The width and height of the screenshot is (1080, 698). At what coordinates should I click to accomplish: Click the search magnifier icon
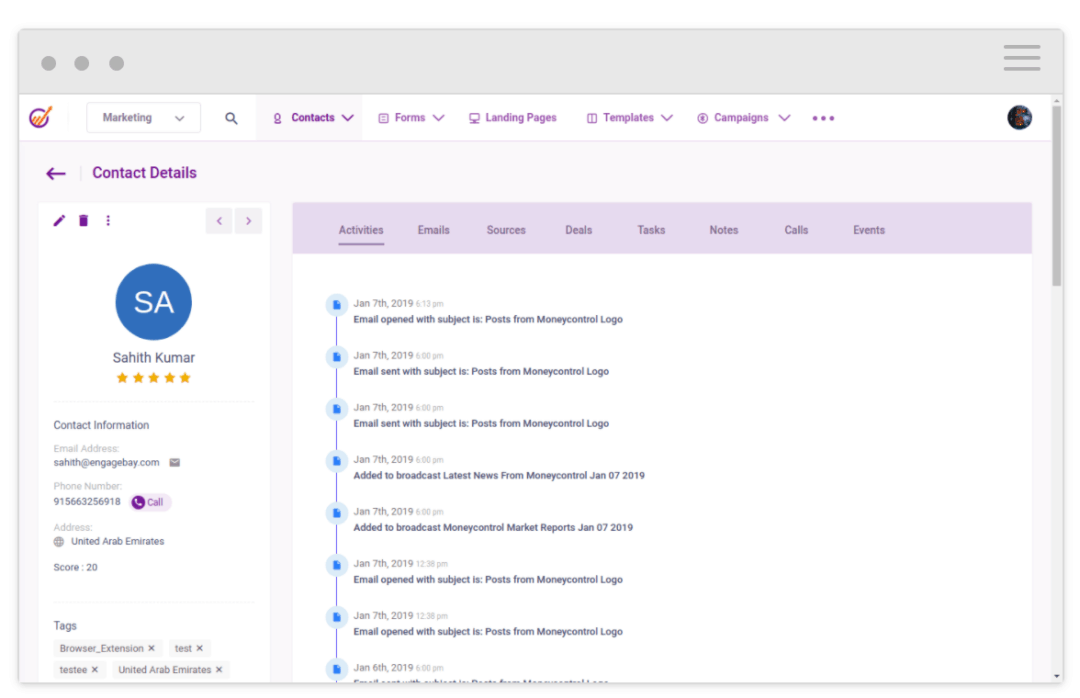tap(231, 118)
